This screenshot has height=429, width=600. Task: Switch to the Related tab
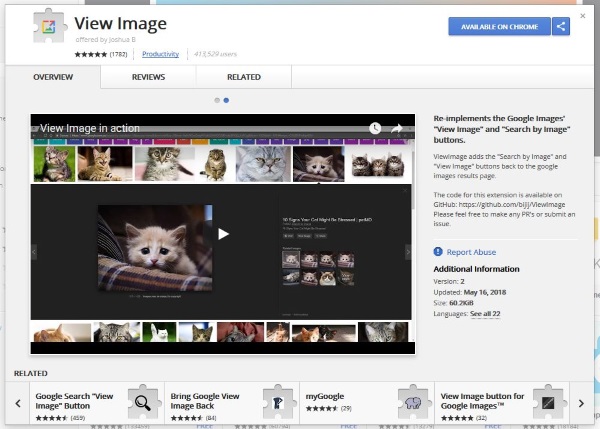pos(244,77)
